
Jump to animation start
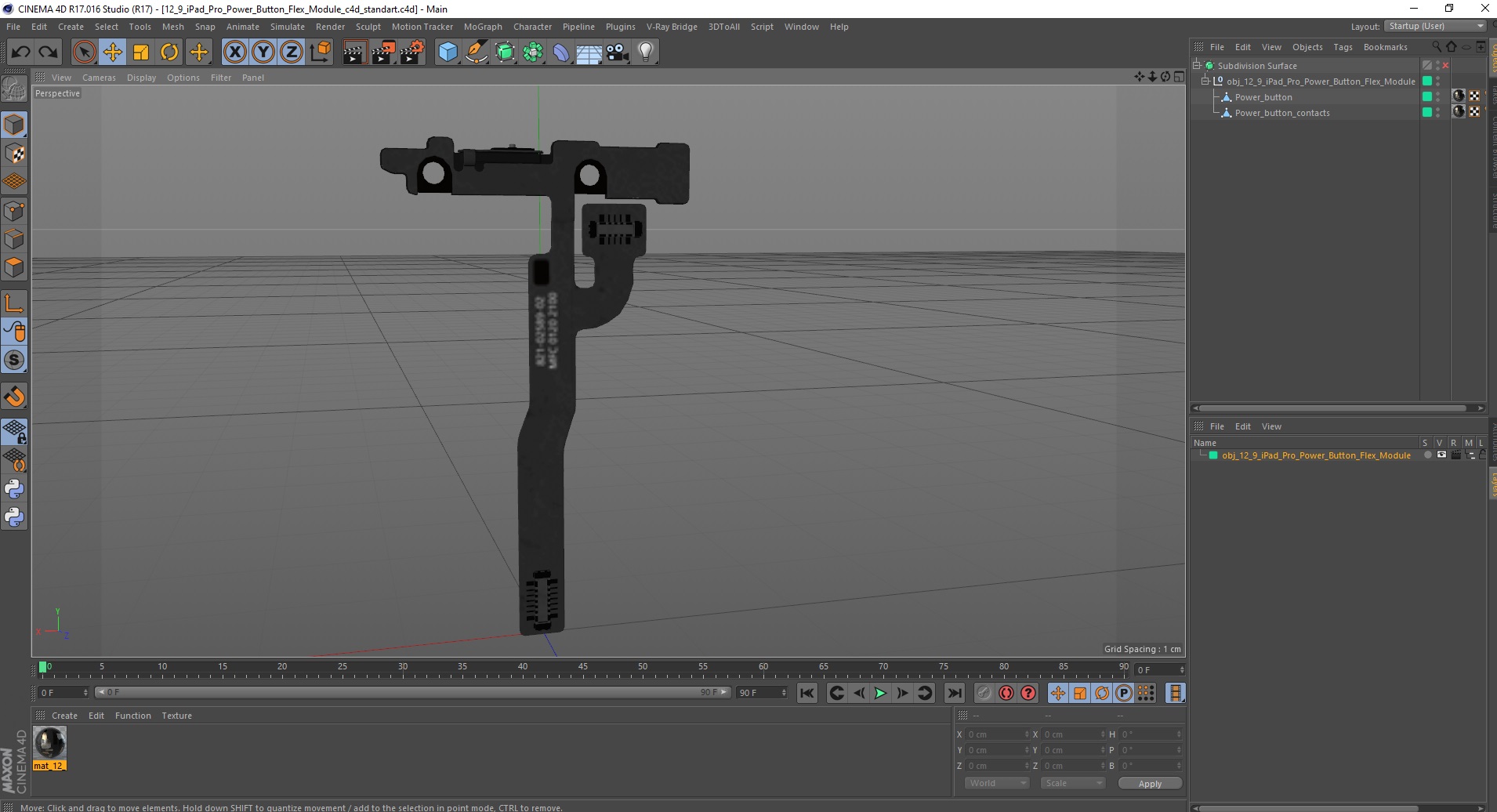(806, 693)
